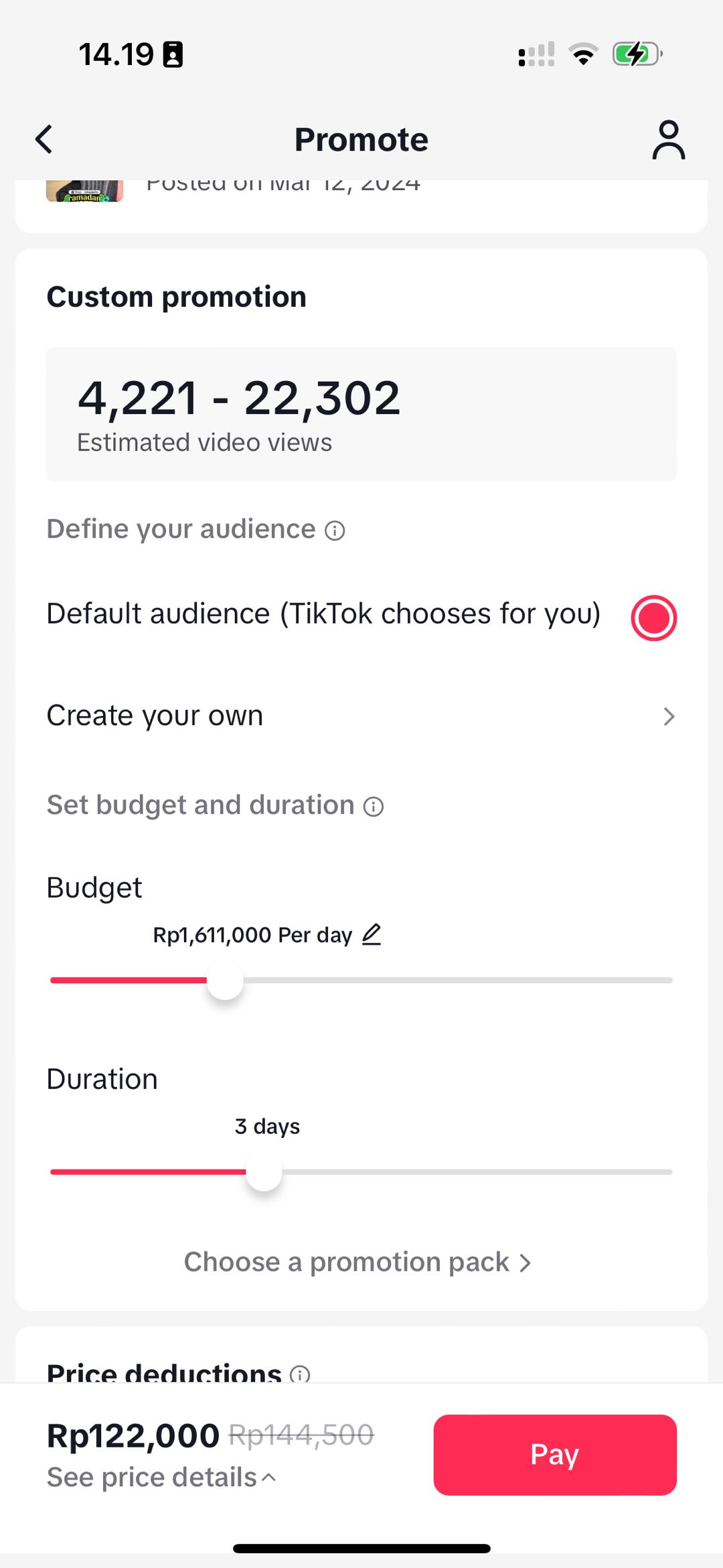Expand See price details

(x=161, y=1477)
